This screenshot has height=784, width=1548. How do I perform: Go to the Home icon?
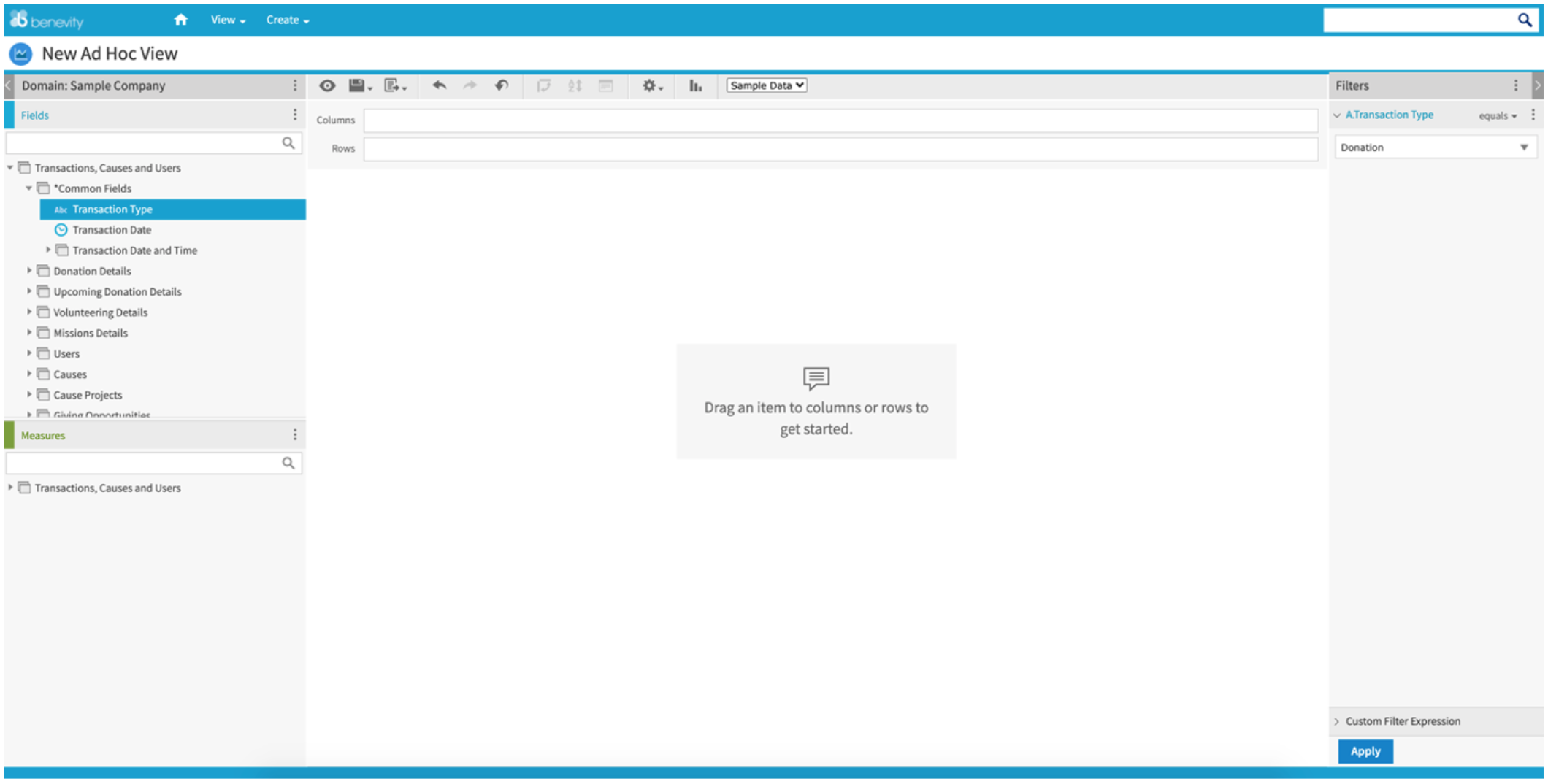180,20
